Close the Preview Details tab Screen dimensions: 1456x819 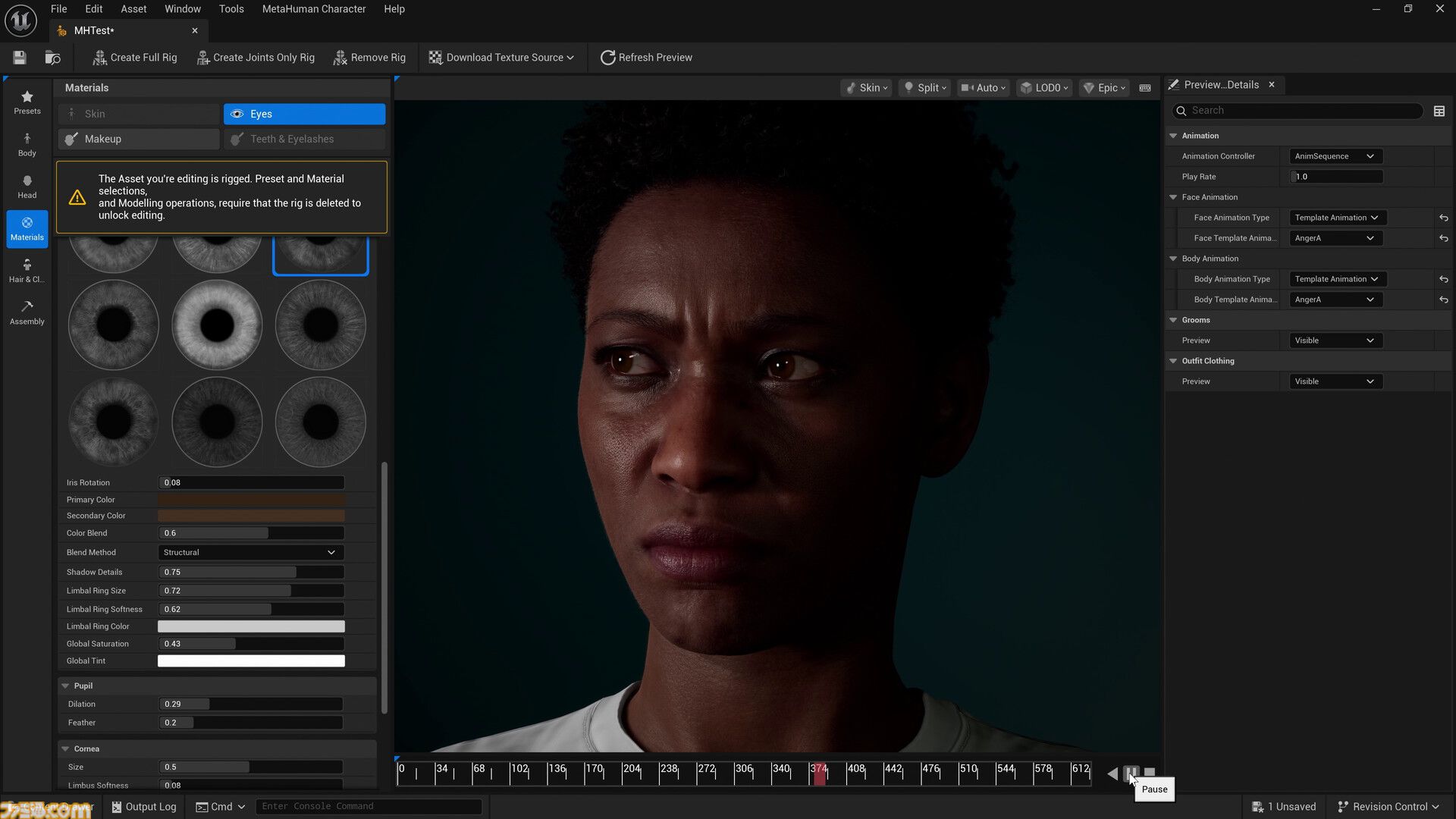coord(1272,85)
